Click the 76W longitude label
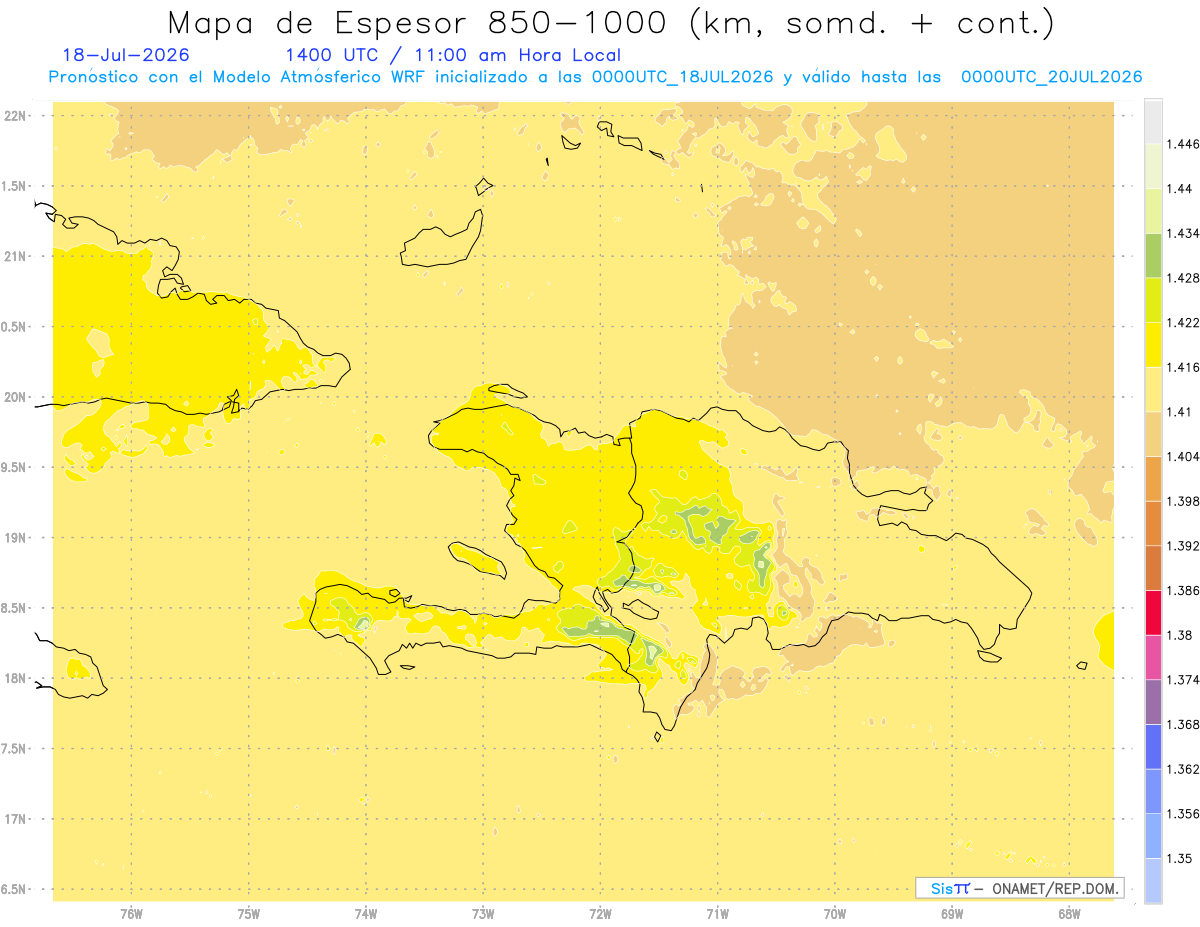 pyautogui.click(x=131, y=913)
